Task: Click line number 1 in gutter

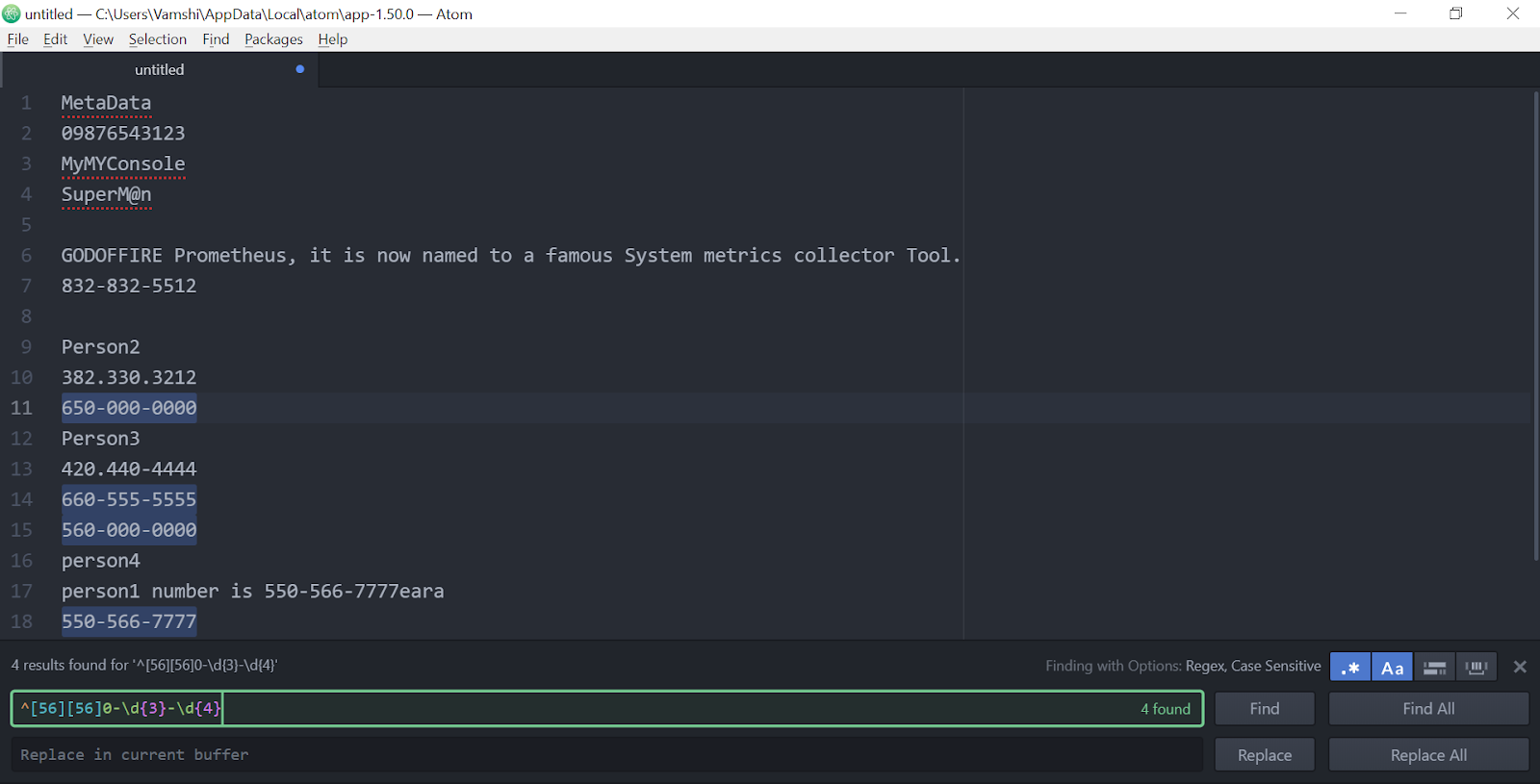Action: pos(26,103)
